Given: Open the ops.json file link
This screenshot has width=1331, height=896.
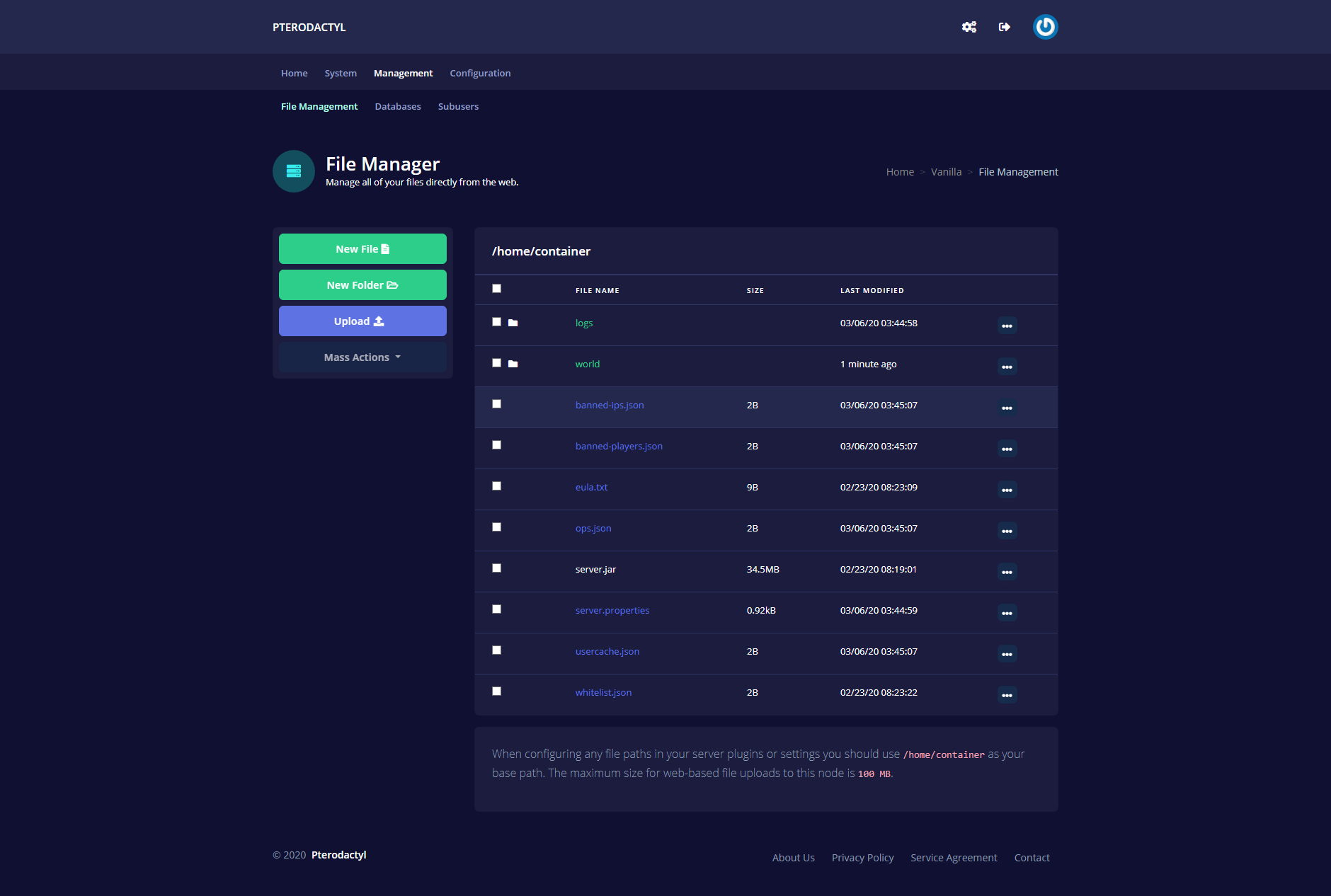Looking at the screenshot, I should [593, 528].
